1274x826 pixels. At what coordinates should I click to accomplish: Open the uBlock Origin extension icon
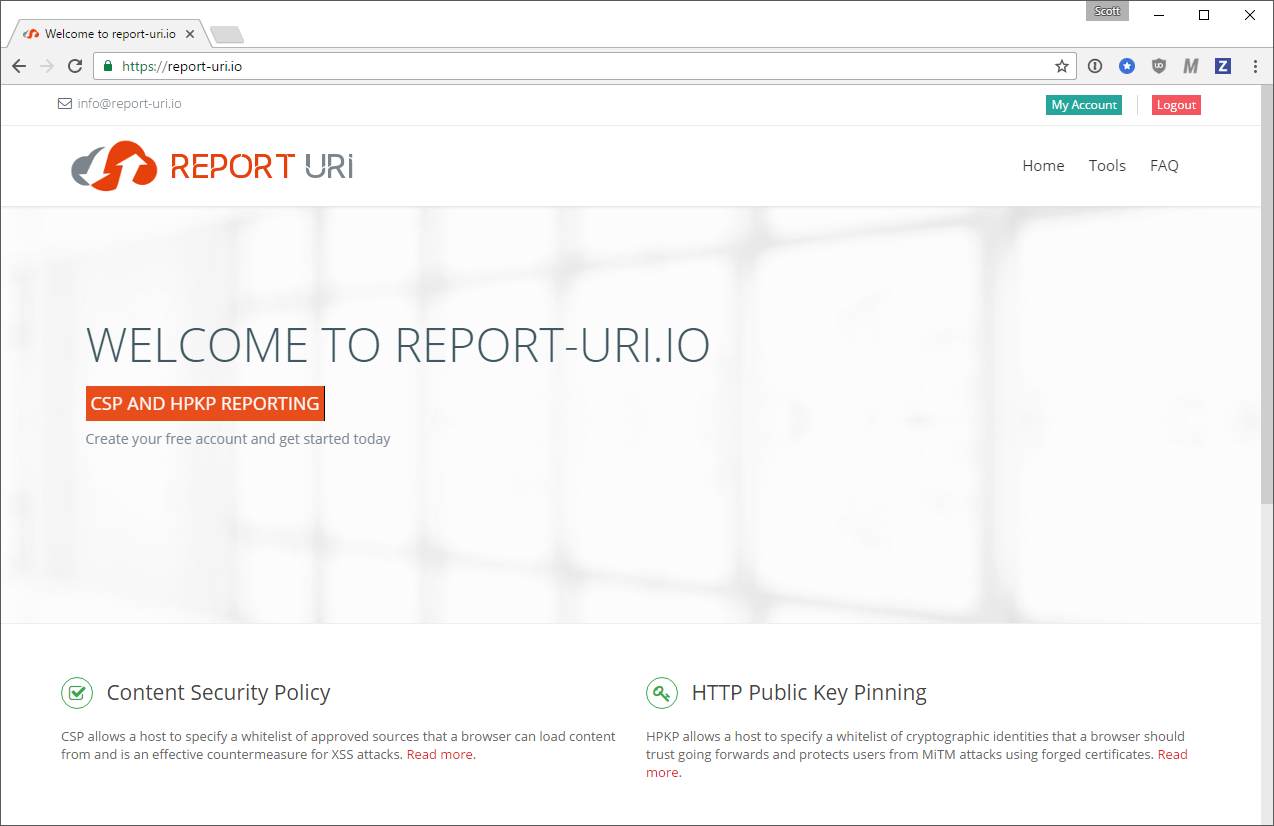point(1158,66)
